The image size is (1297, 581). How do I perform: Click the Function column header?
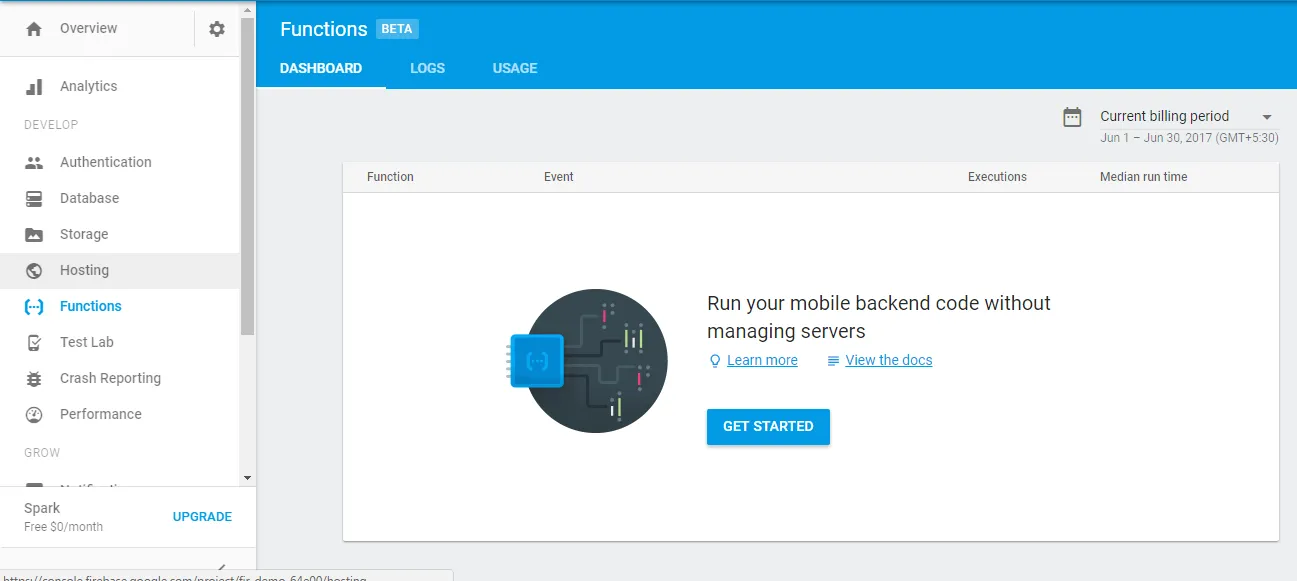click(390, 177)
